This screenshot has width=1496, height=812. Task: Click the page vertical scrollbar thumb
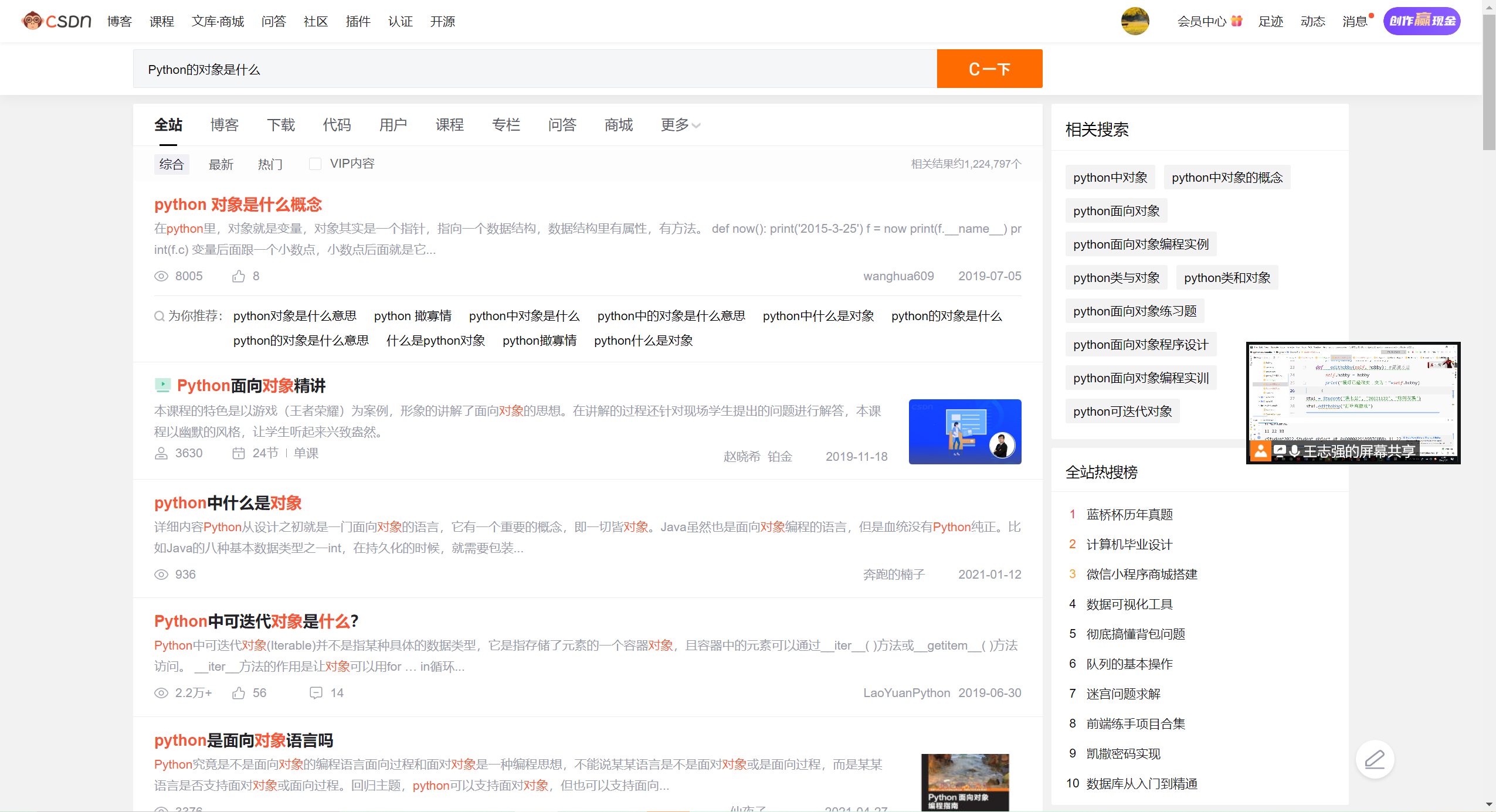pyautogui.click(x=1488, y=82)
